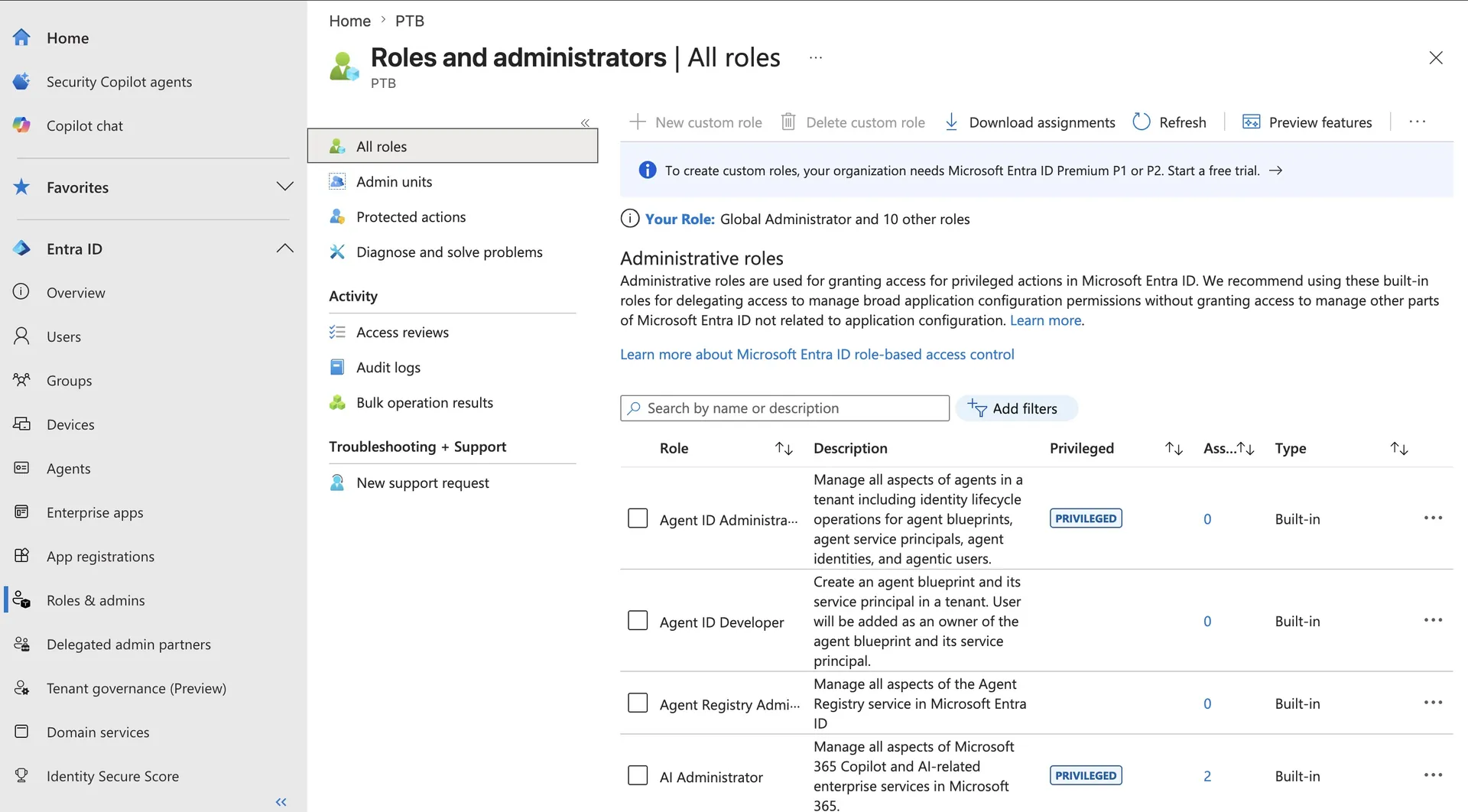1468x812 pixels.
Task: Open more options ellipsis beside page title
Action: [816, 57]
